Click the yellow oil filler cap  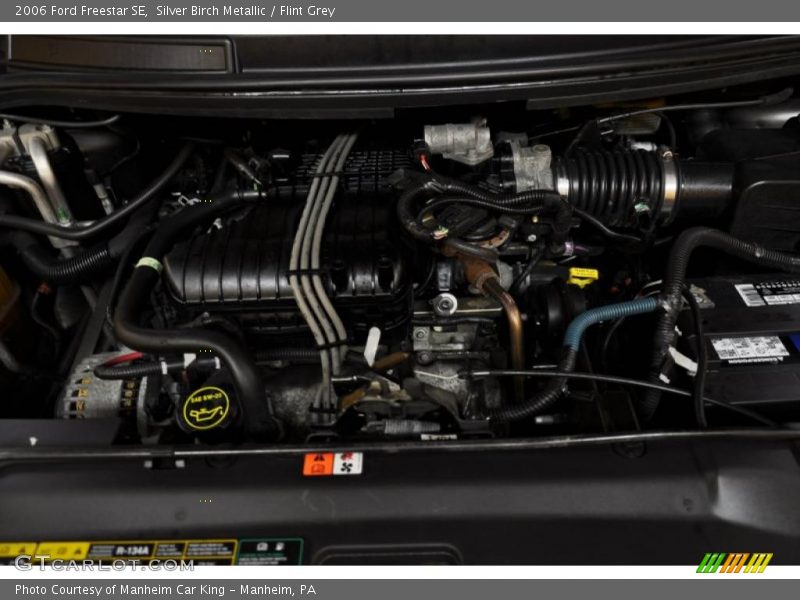tap(205, 408)
